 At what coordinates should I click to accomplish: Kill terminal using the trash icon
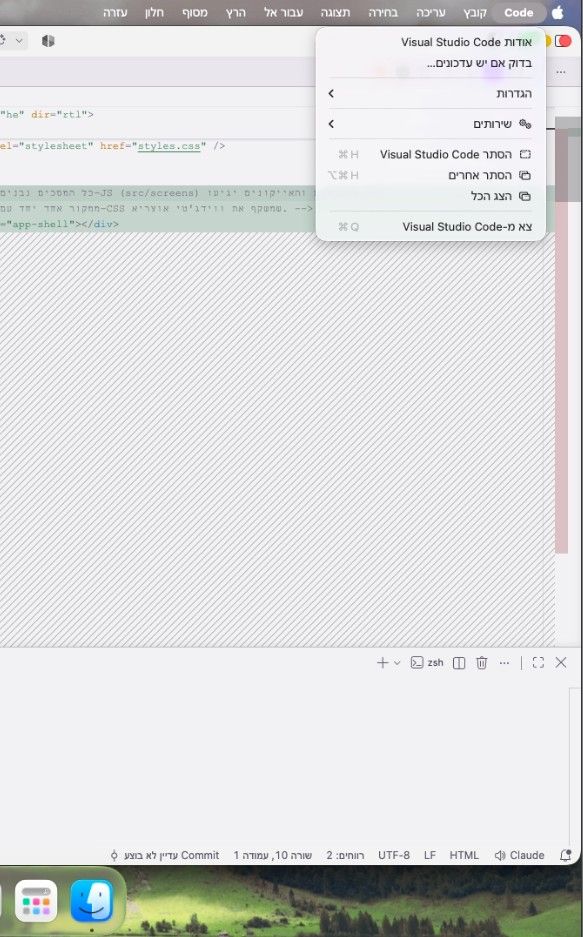481,663
